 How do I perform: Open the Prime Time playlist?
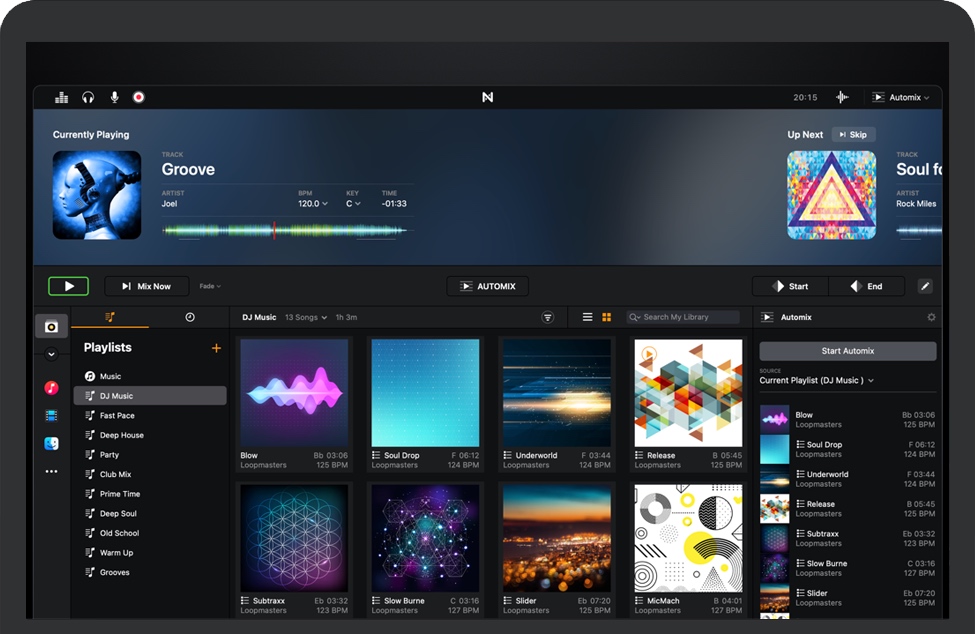149,494
